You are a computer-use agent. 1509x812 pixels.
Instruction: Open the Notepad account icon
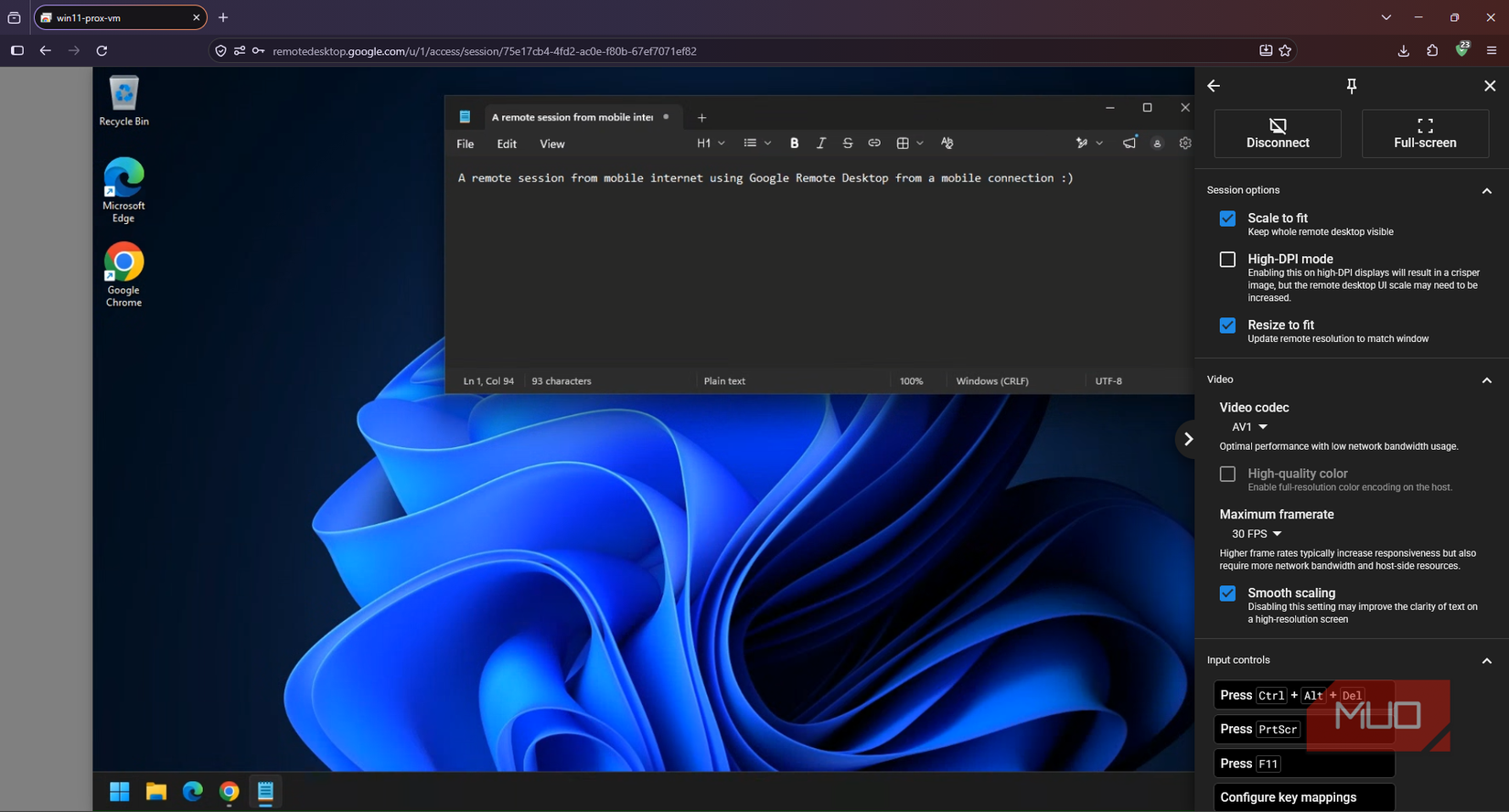[1157, 144]
